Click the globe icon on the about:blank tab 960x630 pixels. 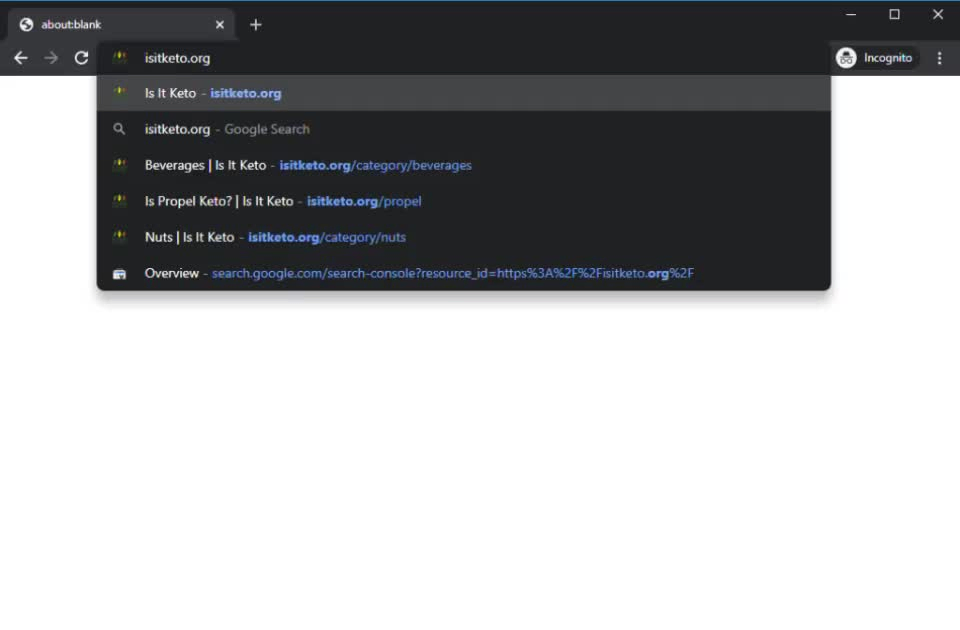click(x=26, y=25)
